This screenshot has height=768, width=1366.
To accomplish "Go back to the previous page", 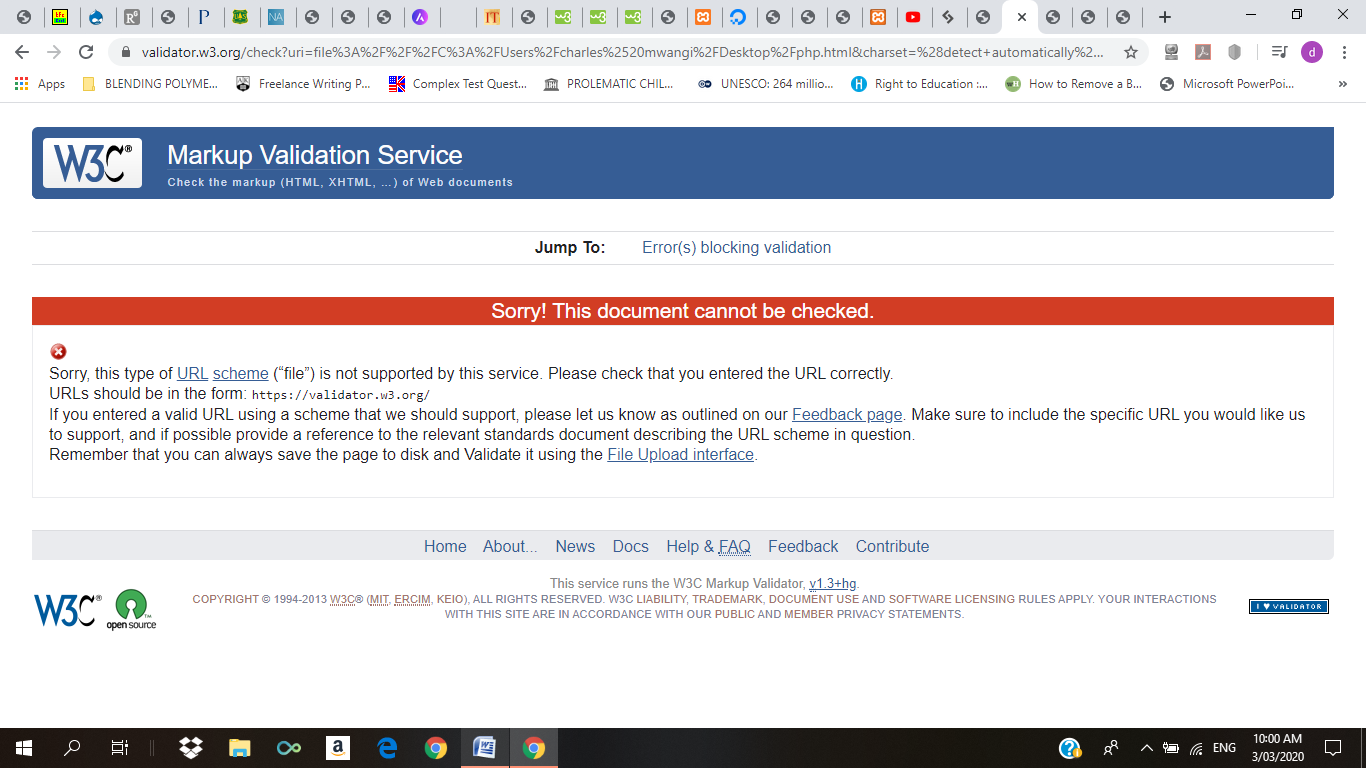I will click(x=22, y=52).
